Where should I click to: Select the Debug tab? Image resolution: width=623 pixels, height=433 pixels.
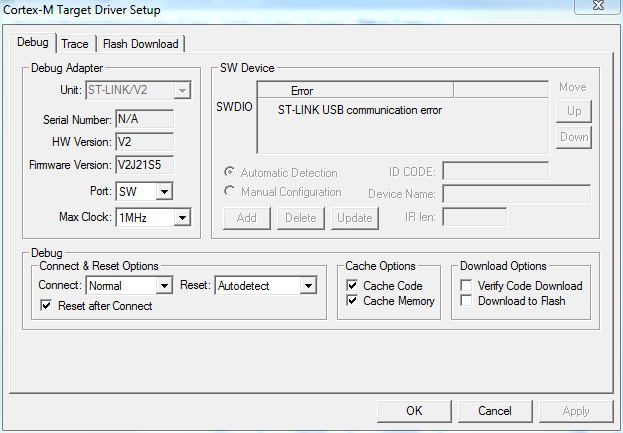[32, 43]
